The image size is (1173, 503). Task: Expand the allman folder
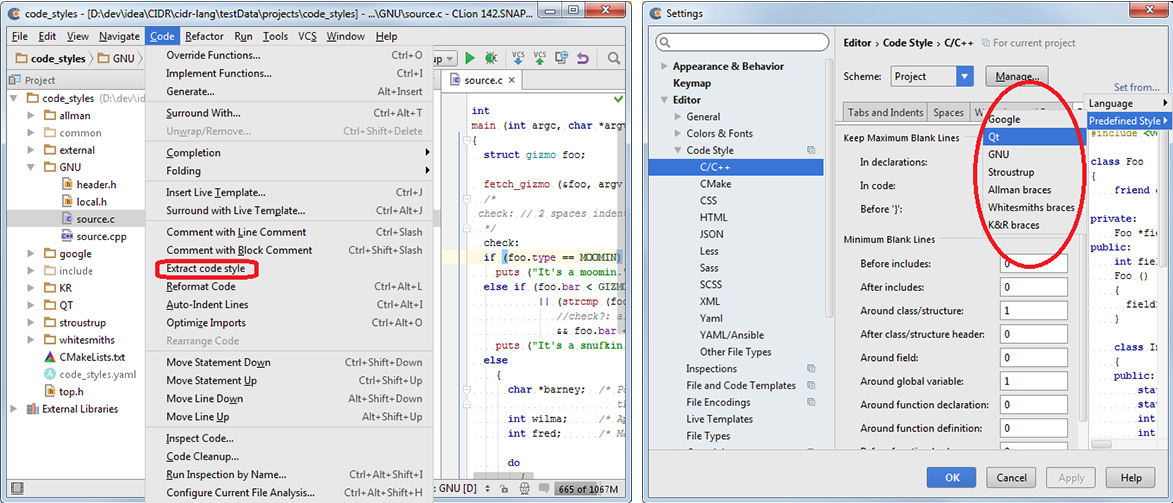tap(31, 115)
